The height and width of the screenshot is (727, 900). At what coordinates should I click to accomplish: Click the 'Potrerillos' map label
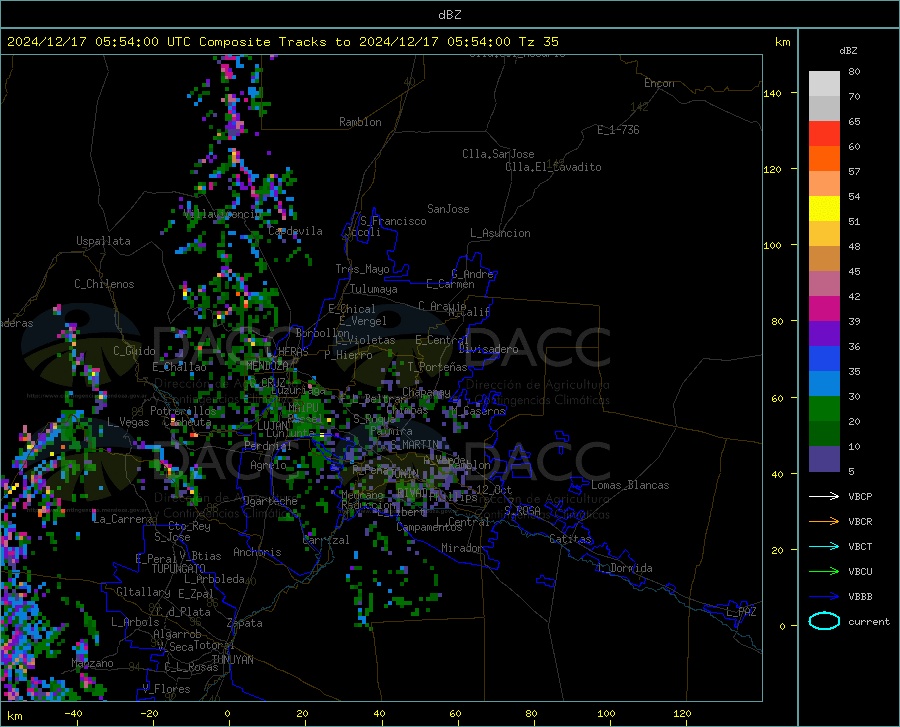tap(183, 411)
